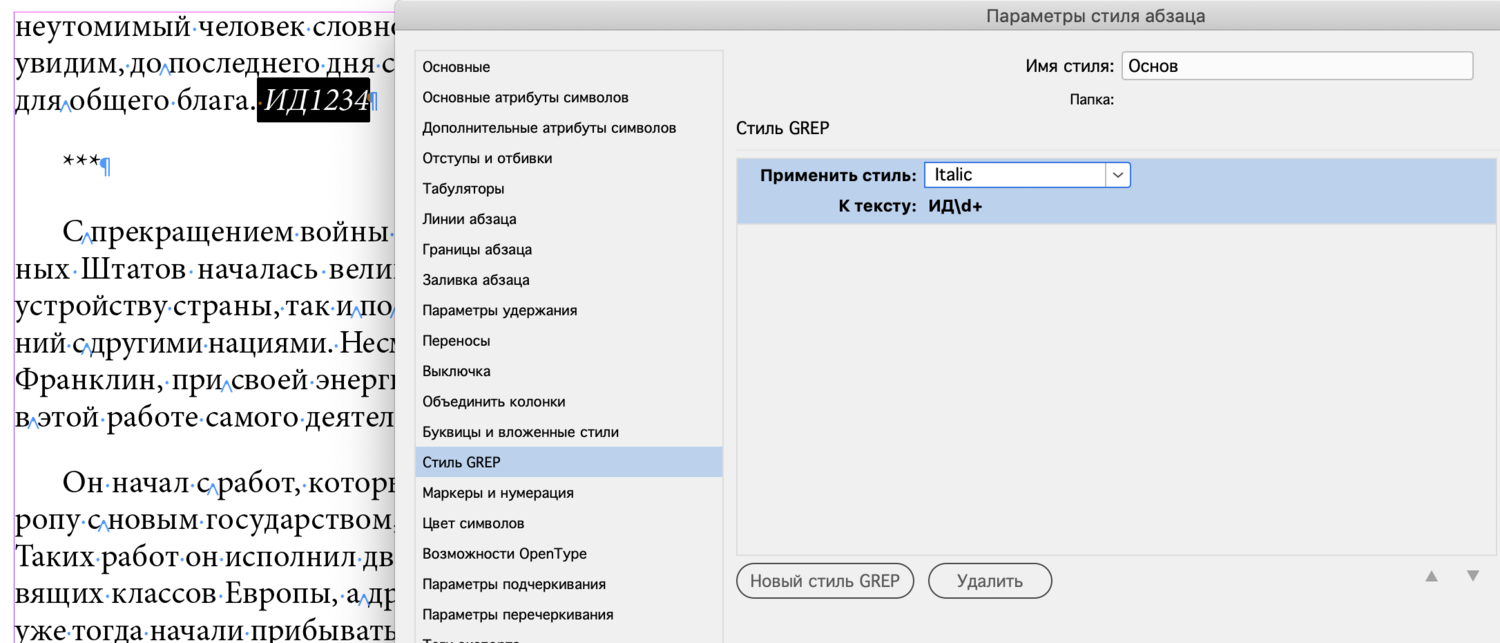Move the GREP style down with the down arrow
Screen dimensions: 1500x643
point(1472,576)
